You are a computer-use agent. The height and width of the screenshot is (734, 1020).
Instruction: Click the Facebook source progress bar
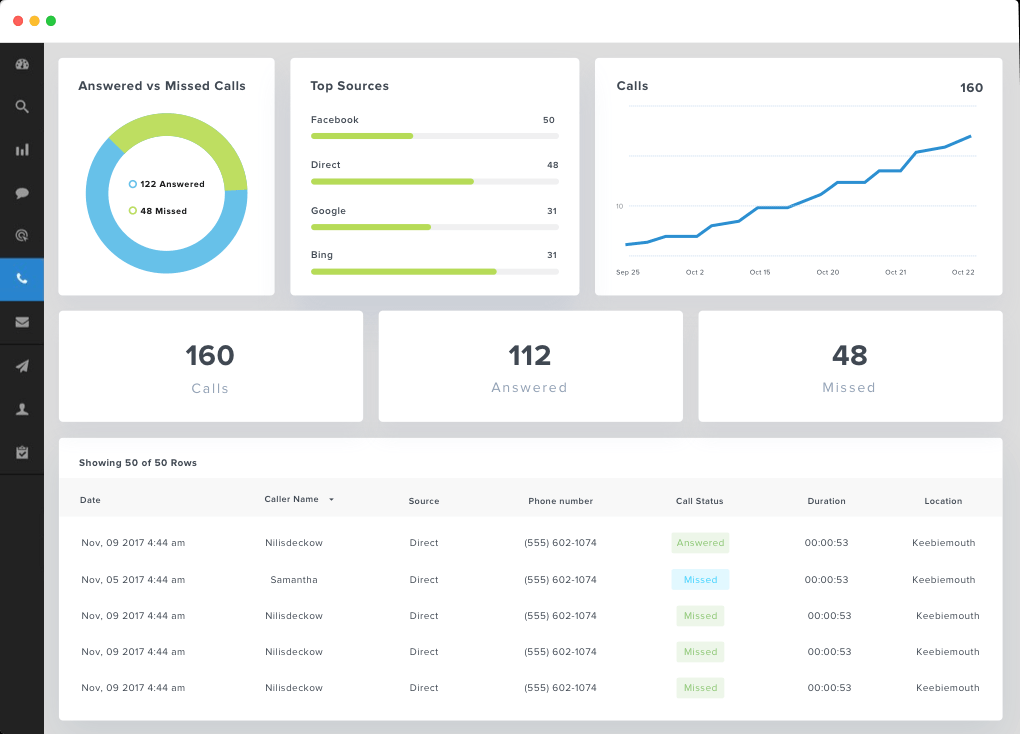434,136
